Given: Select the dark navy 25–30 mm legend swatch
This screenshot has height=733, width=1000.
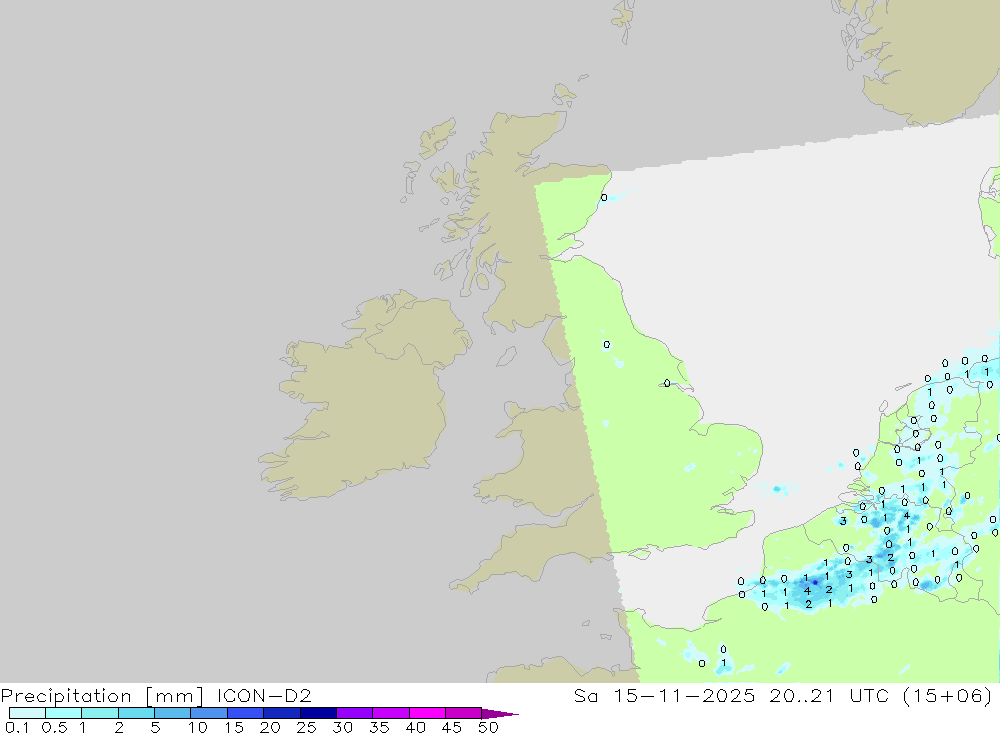Looking at the screenshot, I should click(318, 713).
